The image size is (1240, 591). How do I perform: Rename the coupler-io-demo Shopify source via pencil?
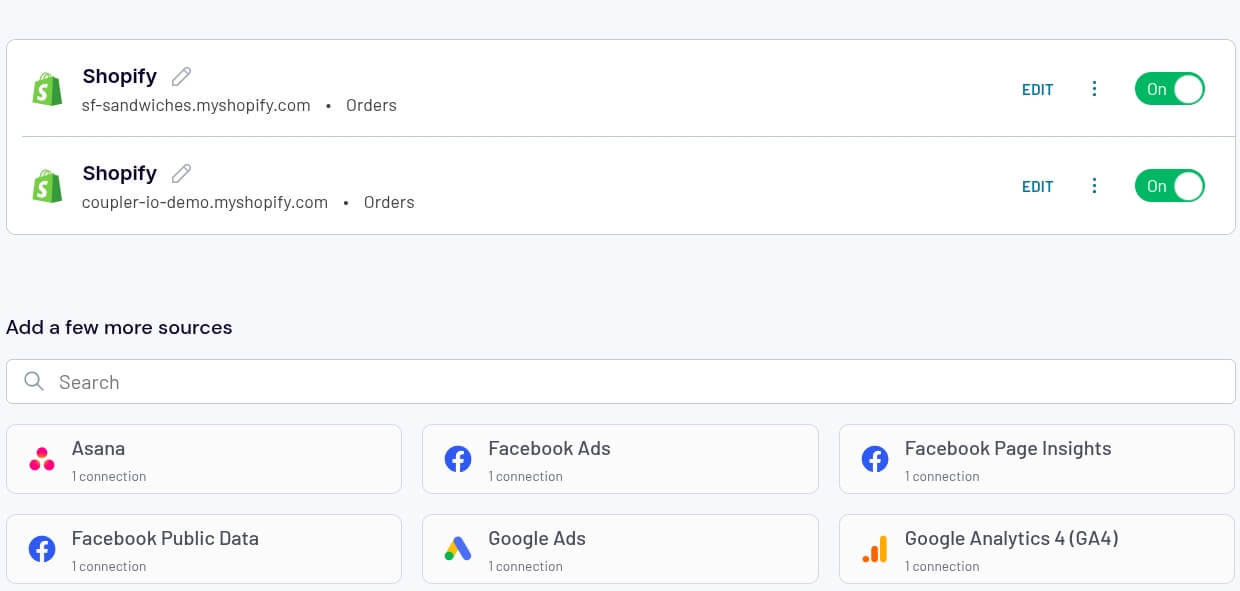pyautogui.click(x=181, y=173)
